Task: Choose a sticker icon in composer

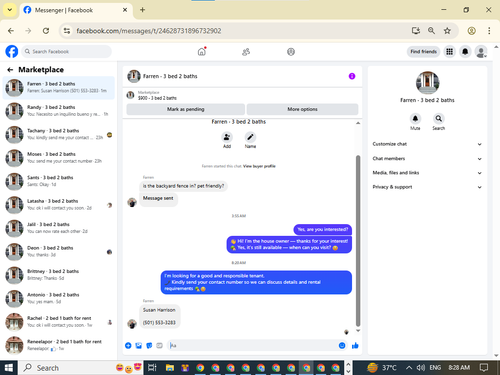Action: (149, 346)
